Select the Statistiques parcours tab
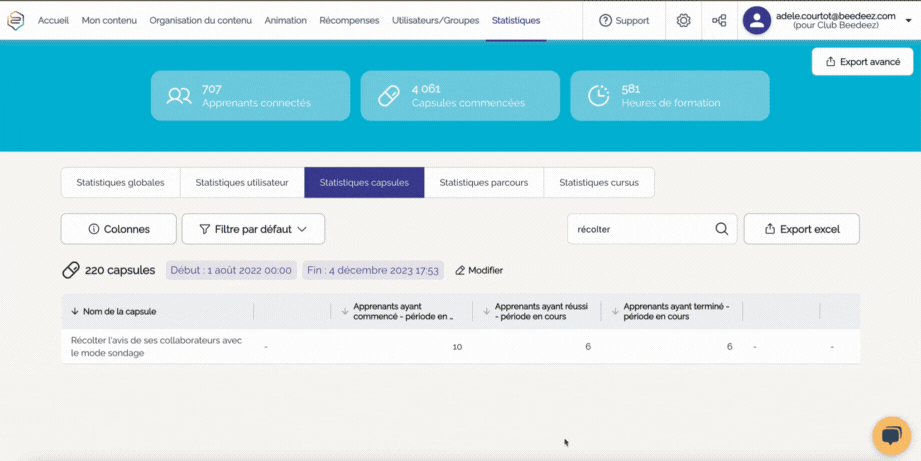Screen dimensions: 921x461 coord(484,183)
